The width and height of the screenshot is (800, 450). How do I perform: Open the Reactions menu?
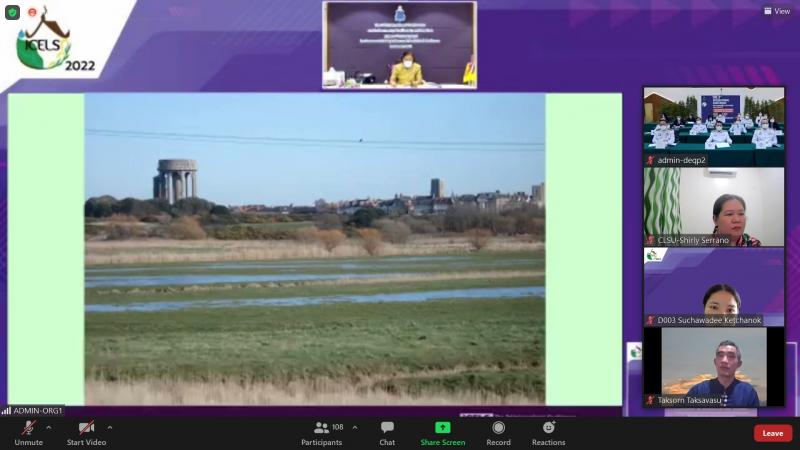[548, 433]
